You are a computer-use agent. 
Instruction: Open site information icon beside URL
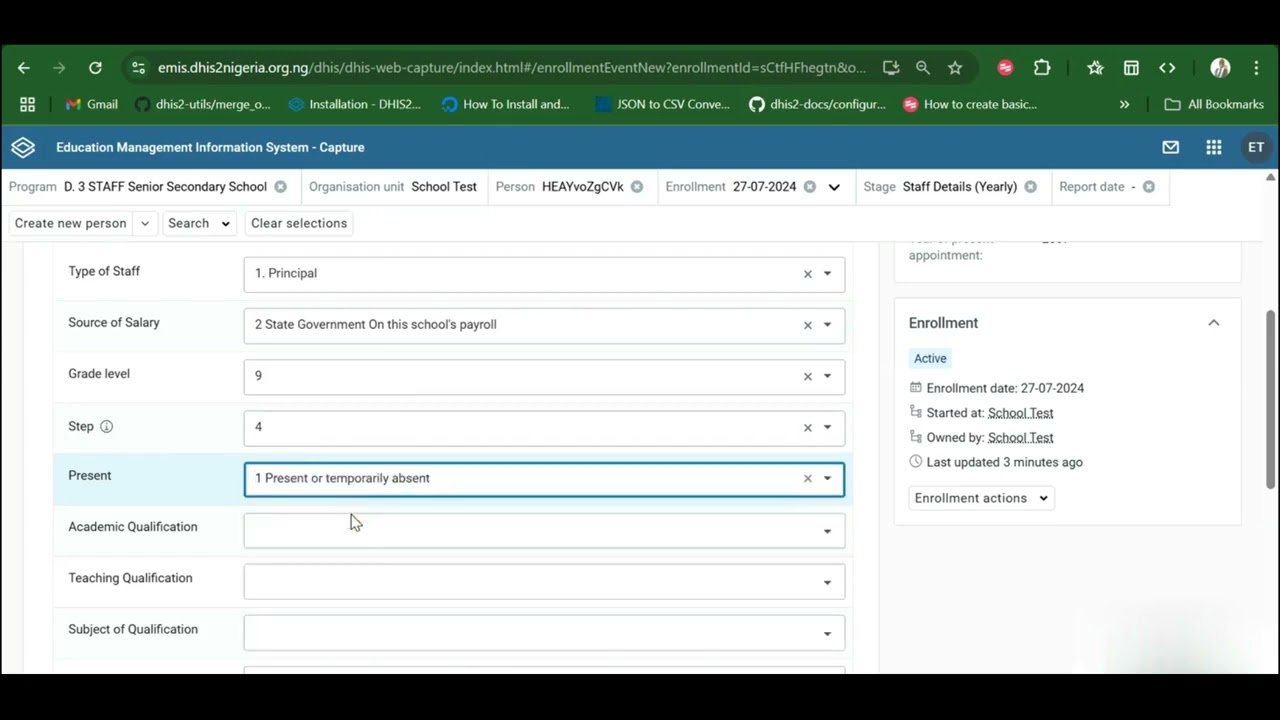139,68
